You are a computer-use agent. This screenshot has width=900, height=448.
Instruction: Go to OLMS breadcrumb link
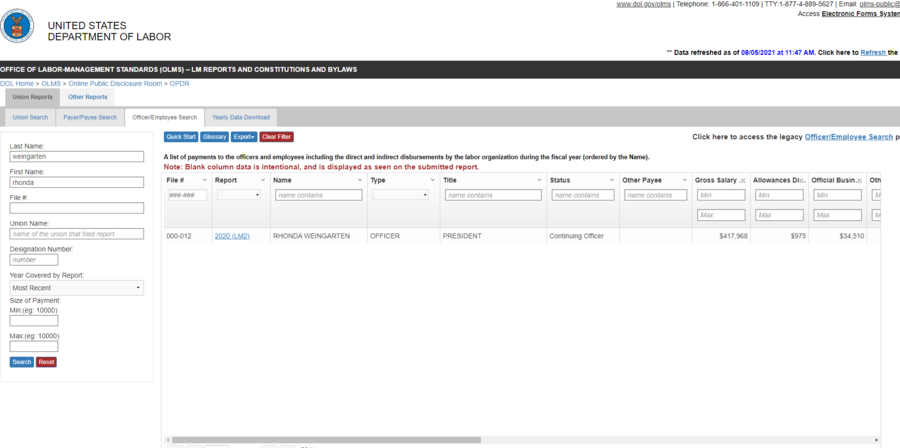click(51, 84)
